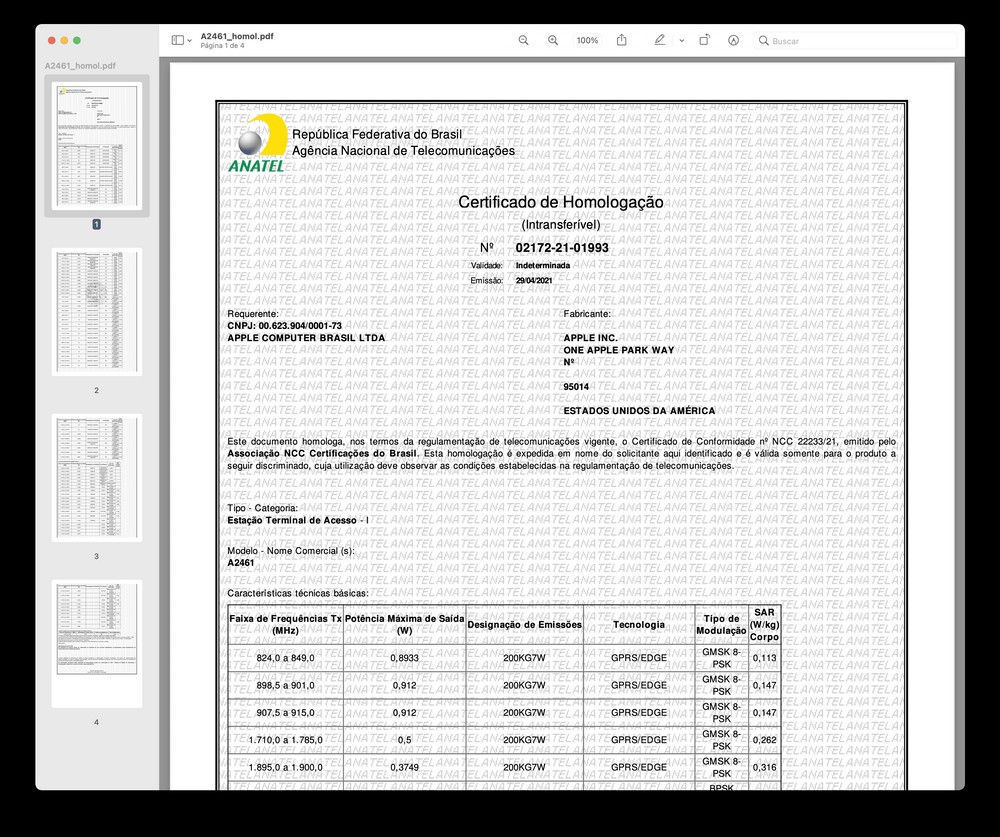Click Designação de Emissões column header
Viewport: 1000px width, 837px height.
pyautogui.click(x=524, y=625)
